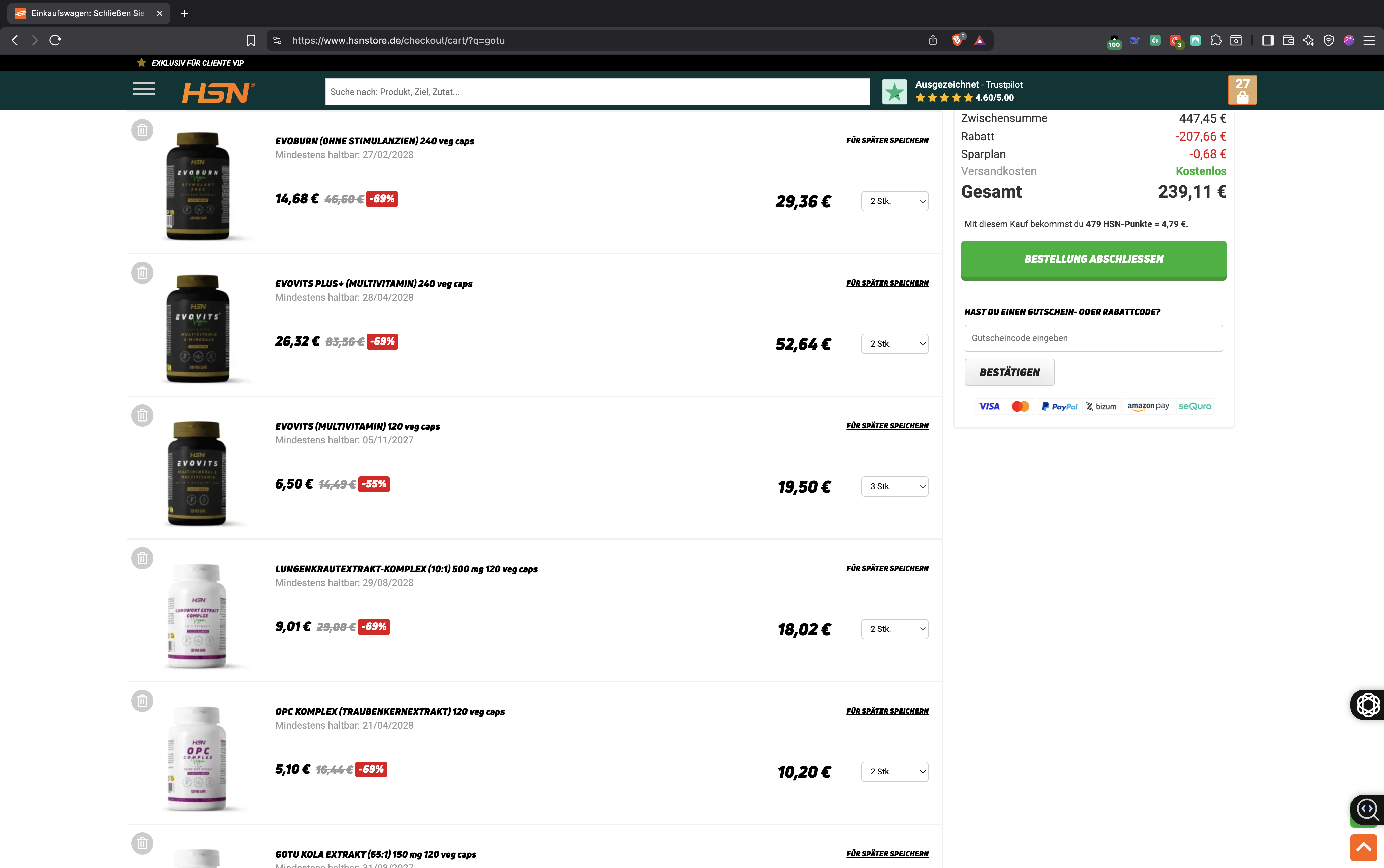This screenshot has height=868, width=1384.
Task: Open browser main menu
Action: [x=1369, y=40]
